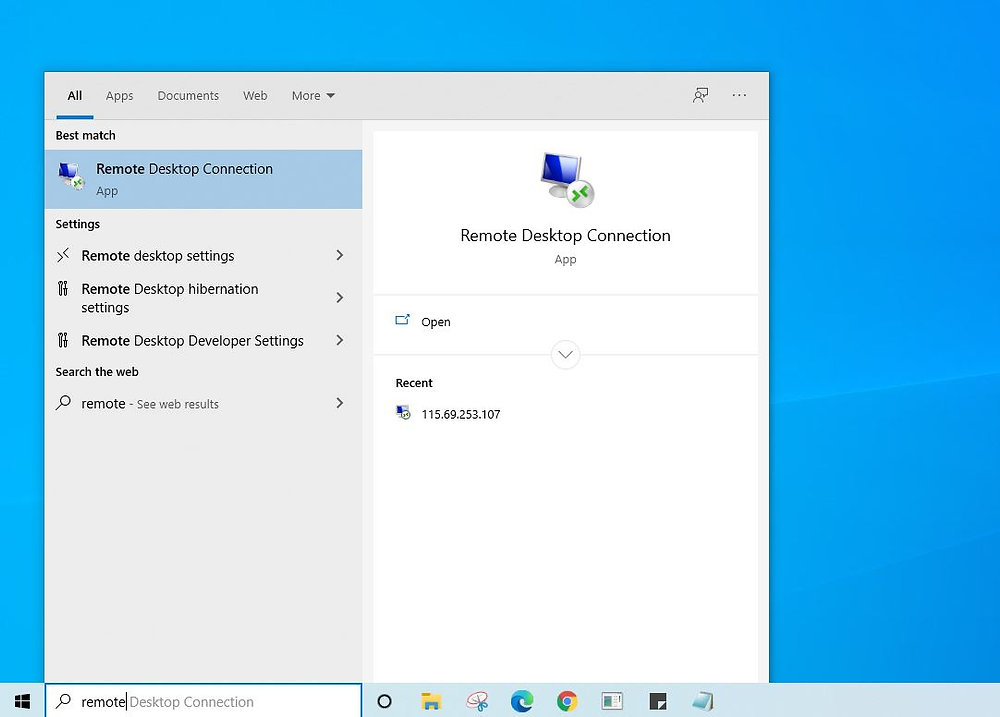This screenshot has width=1000, height=717.
Task: Switch to the Web tab
Action: [x=255, y=96]
